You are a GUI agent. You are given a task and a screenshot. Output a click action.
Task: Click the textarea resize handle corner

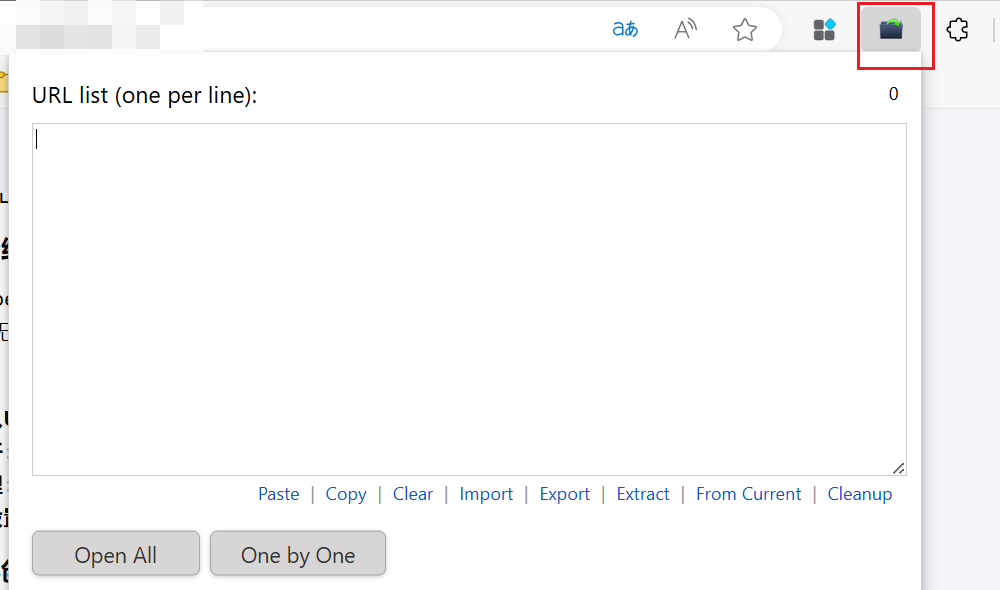898,467
